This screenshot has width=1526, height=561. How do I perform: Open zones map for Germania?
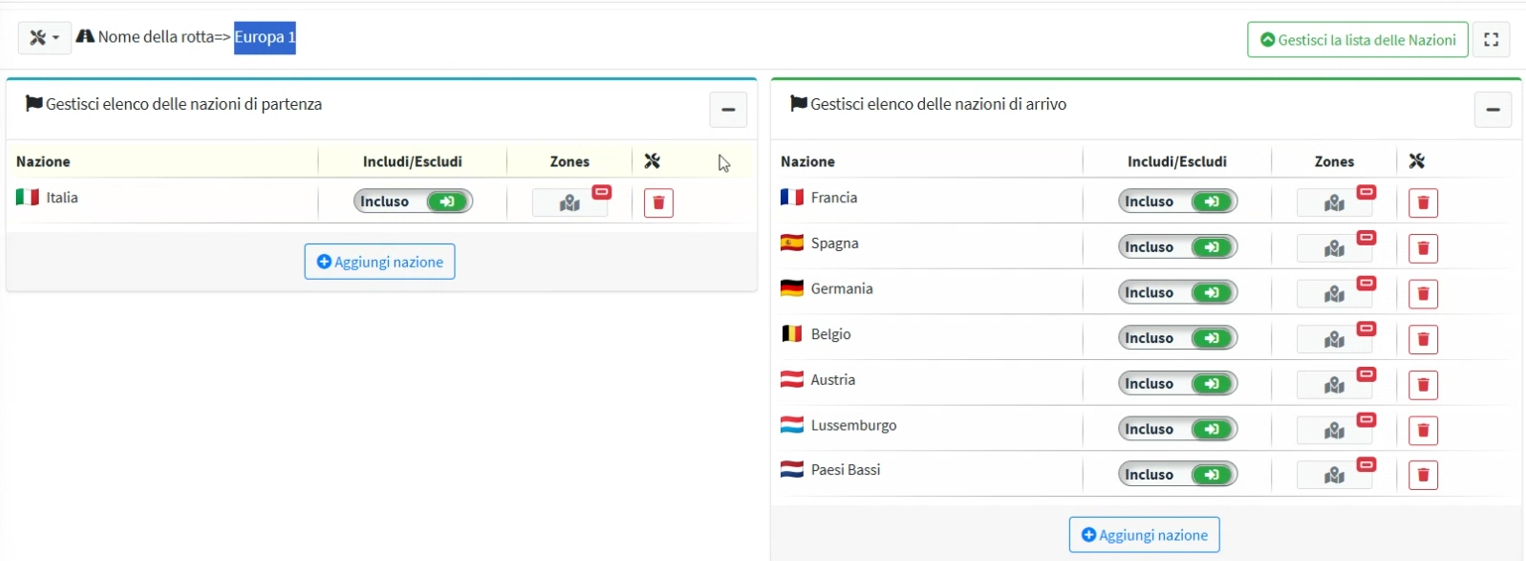coord(1334,294)
